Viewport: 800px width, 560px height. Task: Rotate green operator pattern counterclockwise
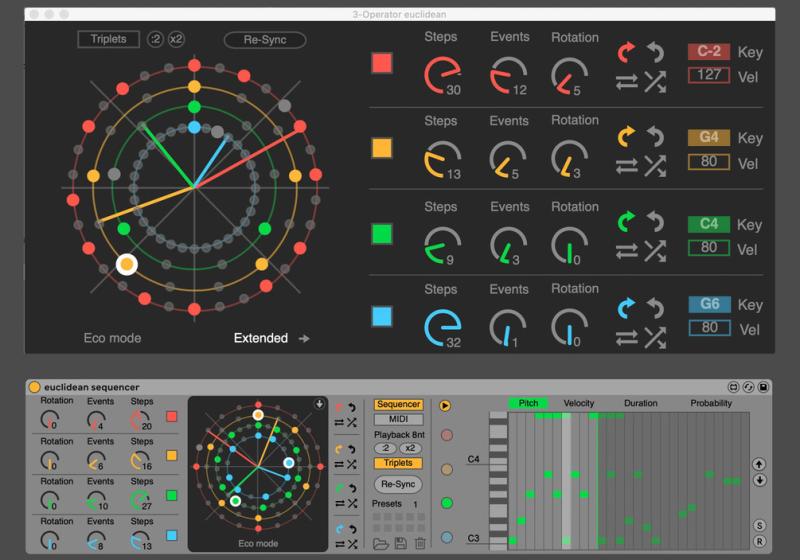(656, 221)
